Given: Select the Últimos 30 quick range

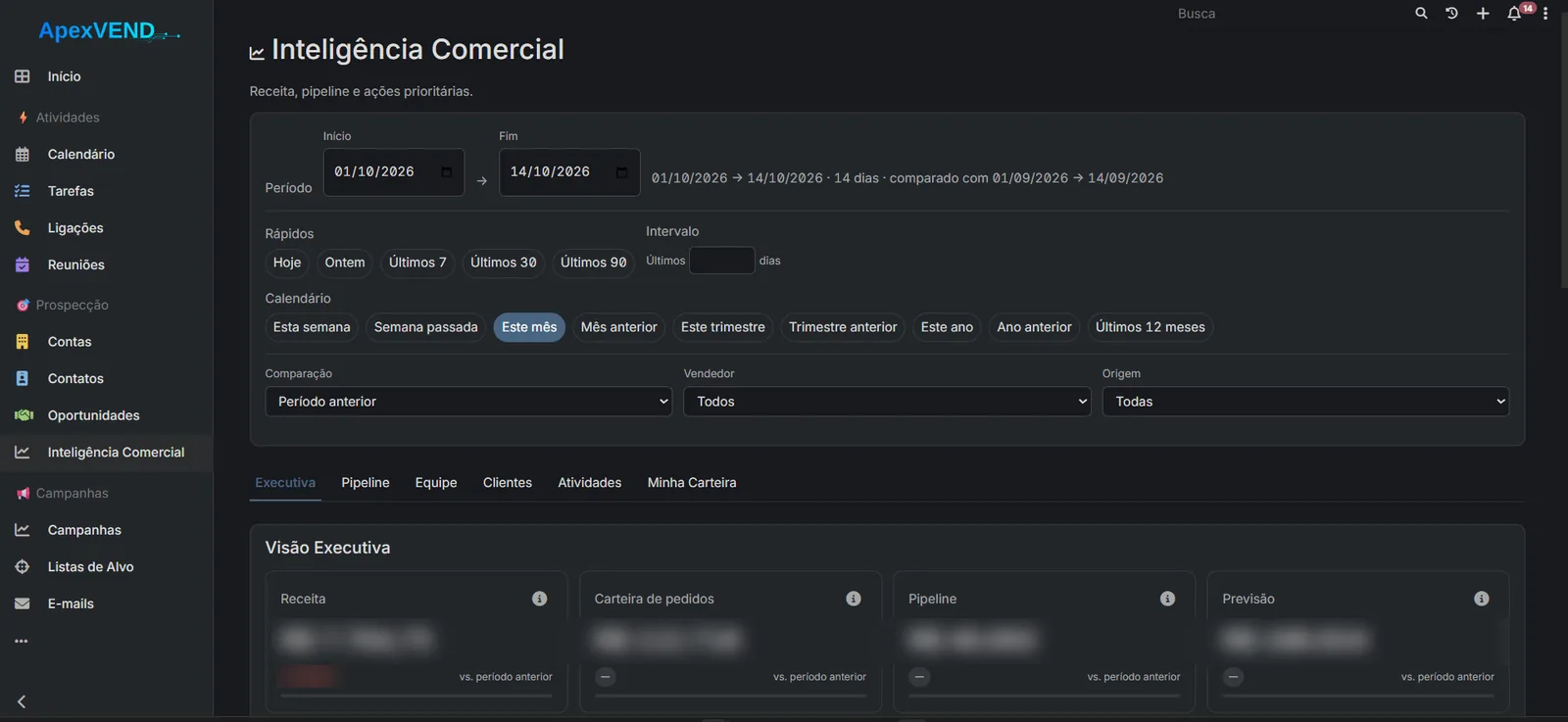Looking at the screenshot, I should point(504,263).
